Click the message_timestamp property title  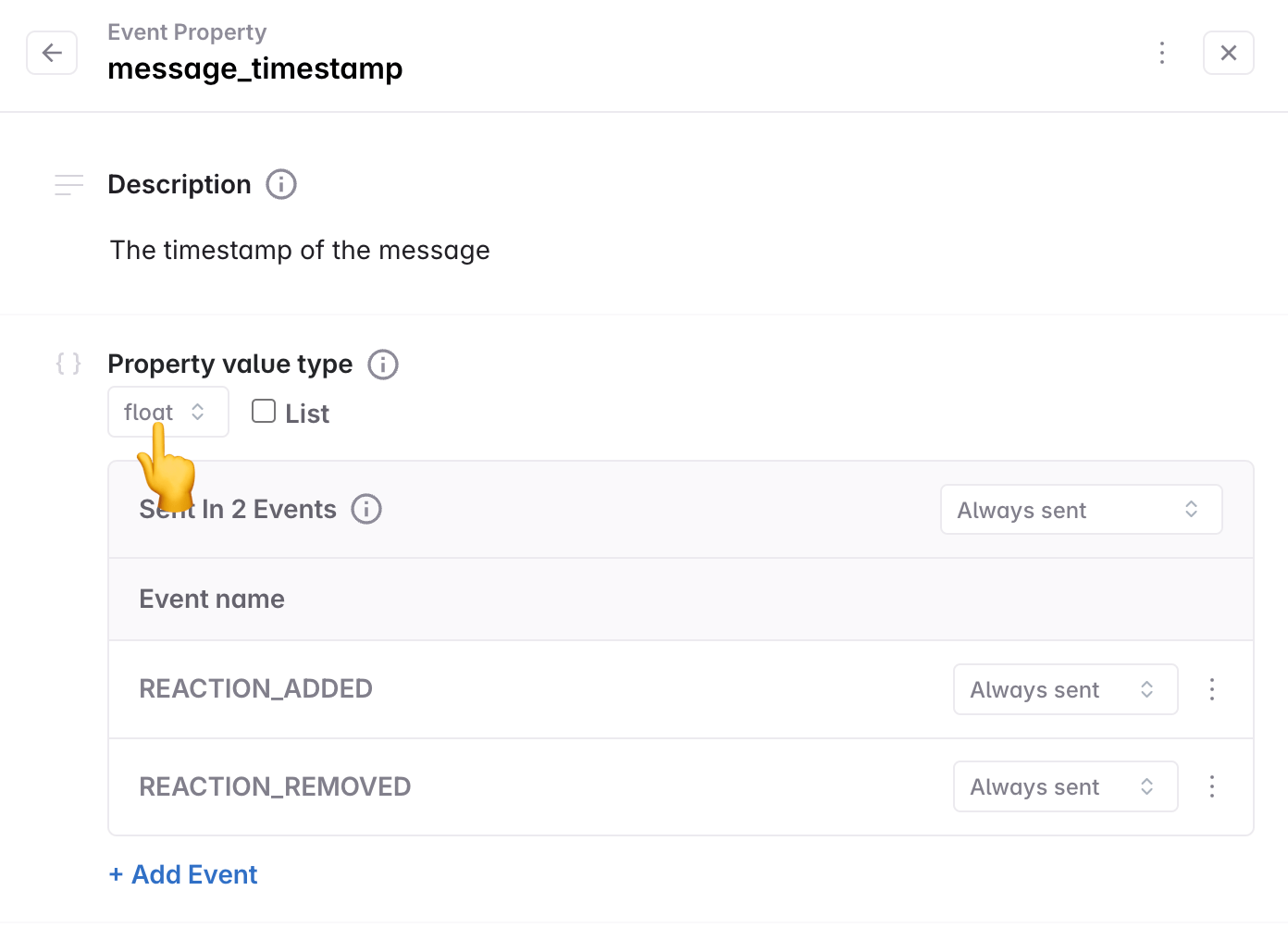coord(255,68)
